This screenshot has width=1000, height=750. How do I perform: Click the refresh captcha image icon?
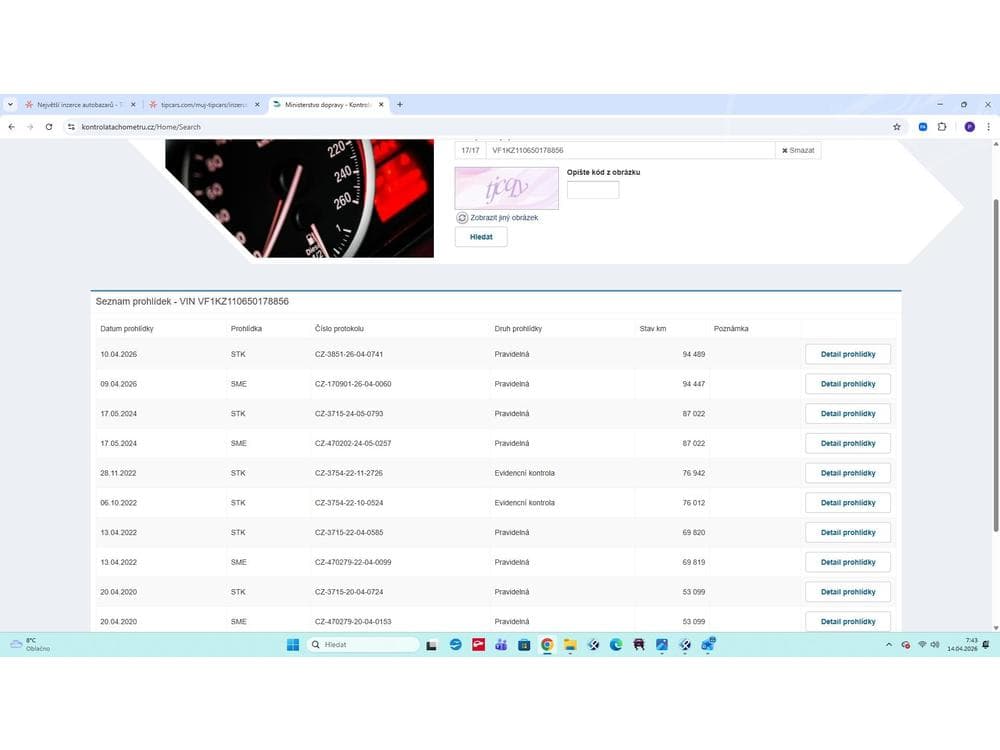click(462, 217)
